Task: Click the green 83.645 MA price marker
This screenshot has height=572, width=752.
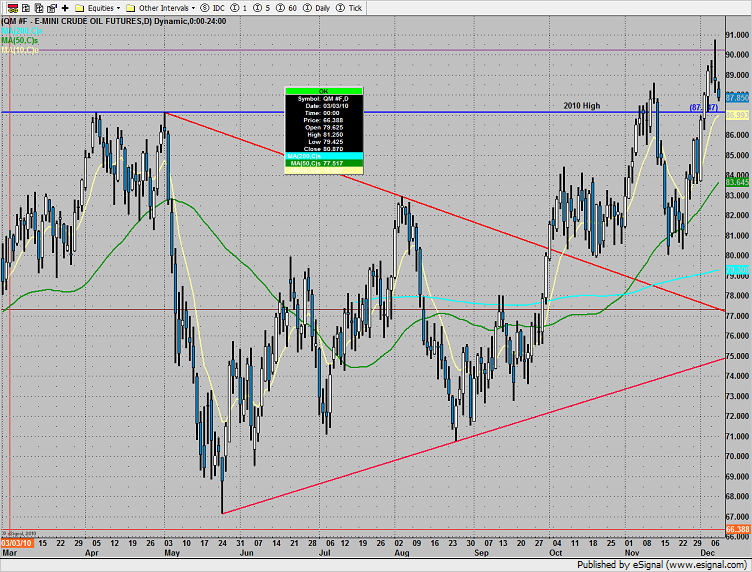Action: point(737,182)
